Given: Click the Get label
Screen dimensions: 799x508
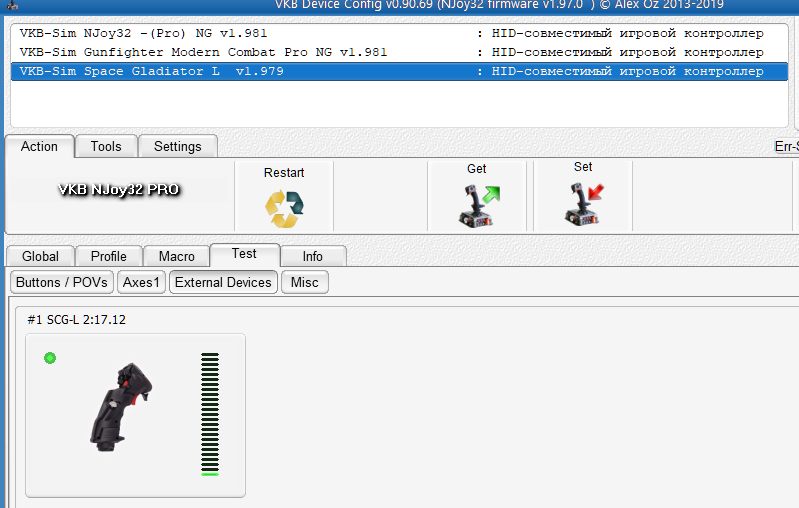Looking at the screenshot, I should tap(476, 169).
